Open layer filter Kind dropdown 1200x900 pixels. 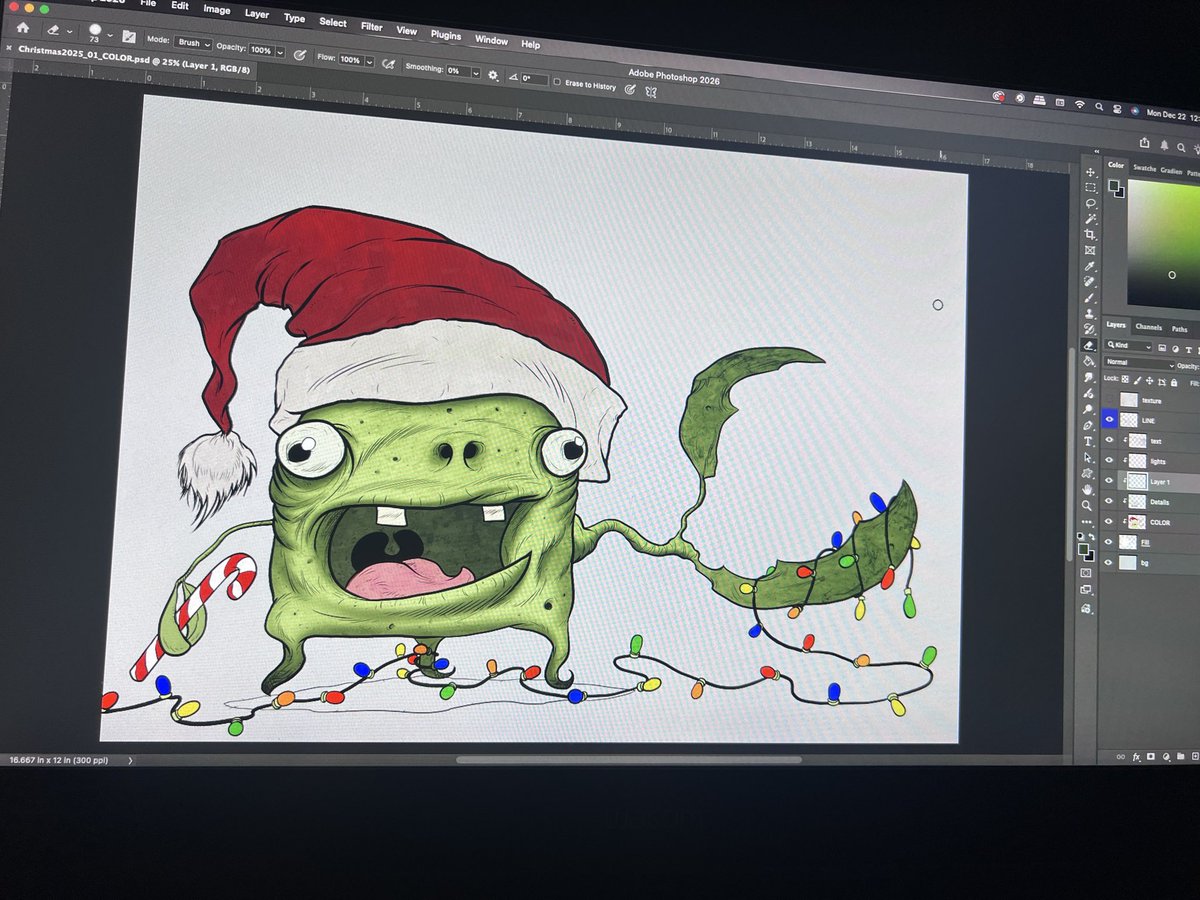(x=1128, y=346)
